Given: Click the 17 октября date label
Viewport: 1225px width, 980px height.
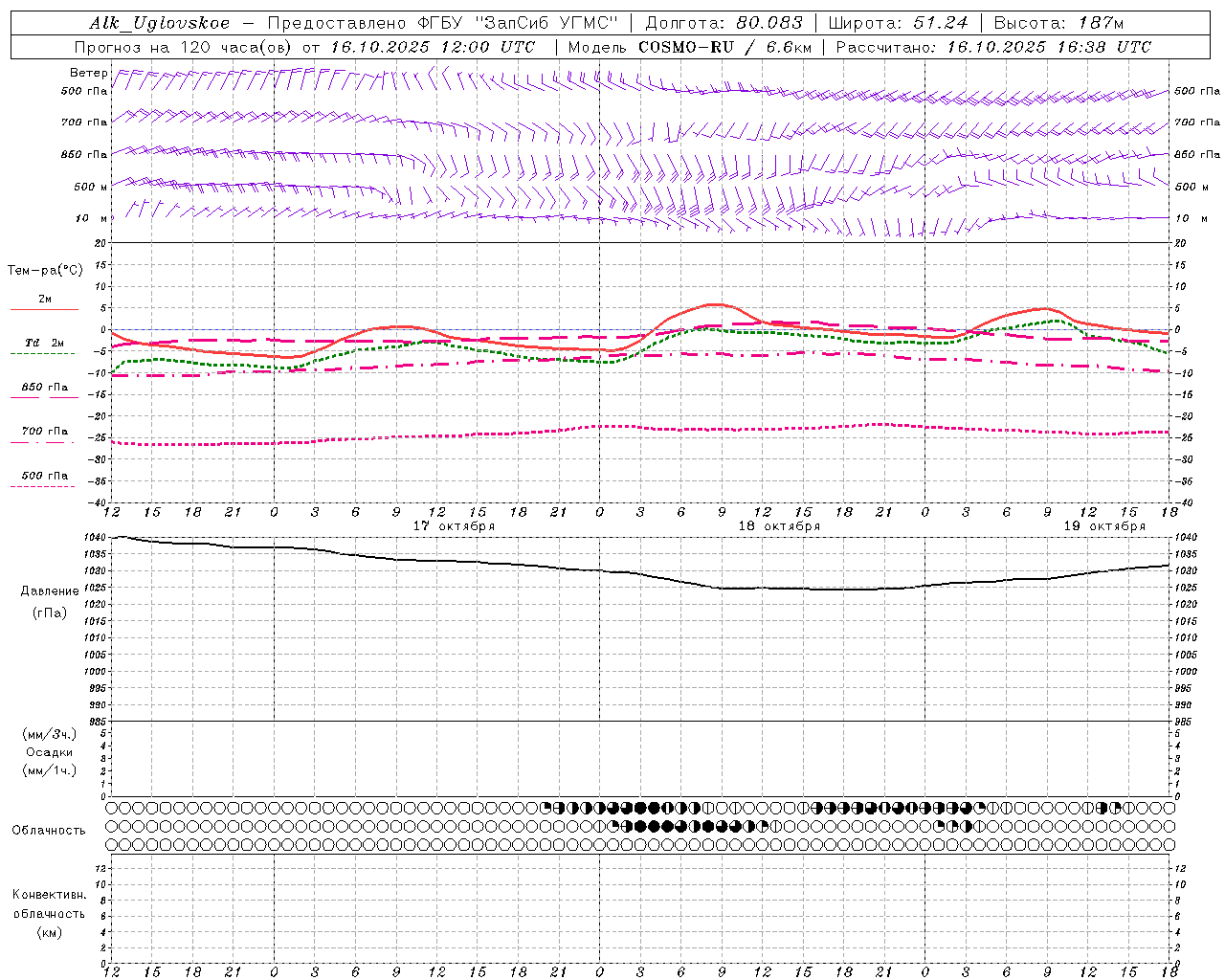Looking at the screenshot, I should pyautogui.click(x=454, y=526).
